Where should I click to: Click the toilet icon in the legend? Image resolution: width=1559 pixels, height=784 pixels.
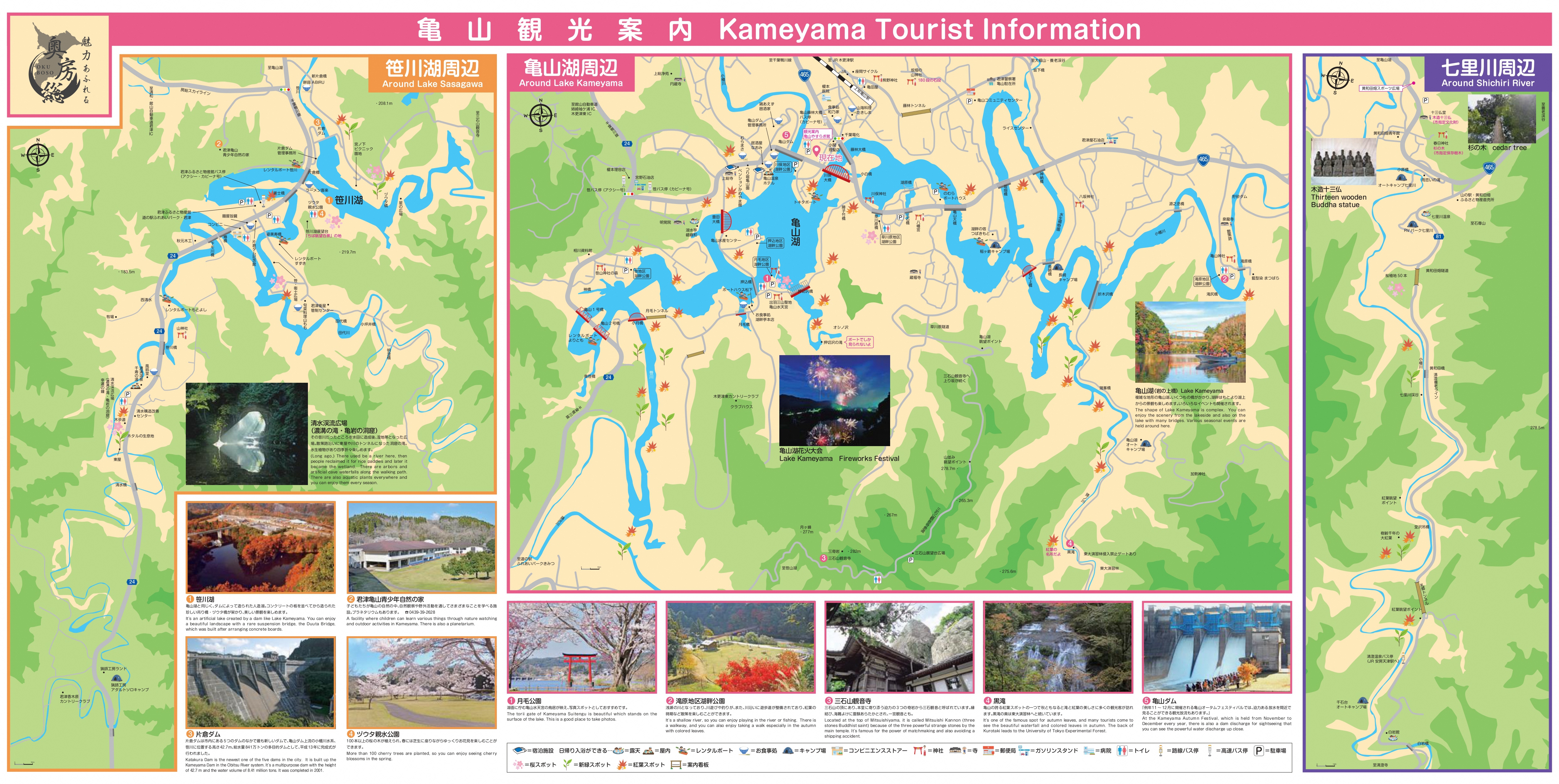(x=1123, y=751)
